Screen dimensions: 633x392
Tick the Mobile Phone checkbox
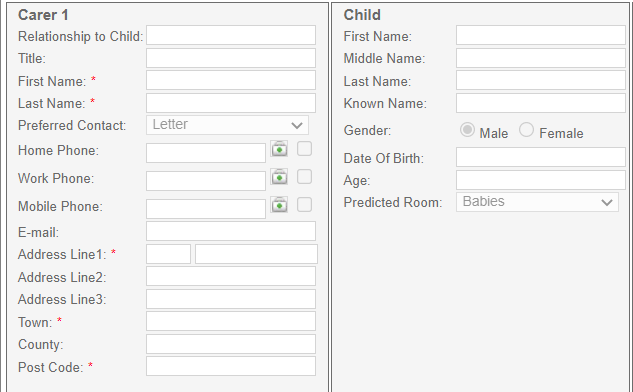point(304,204)
